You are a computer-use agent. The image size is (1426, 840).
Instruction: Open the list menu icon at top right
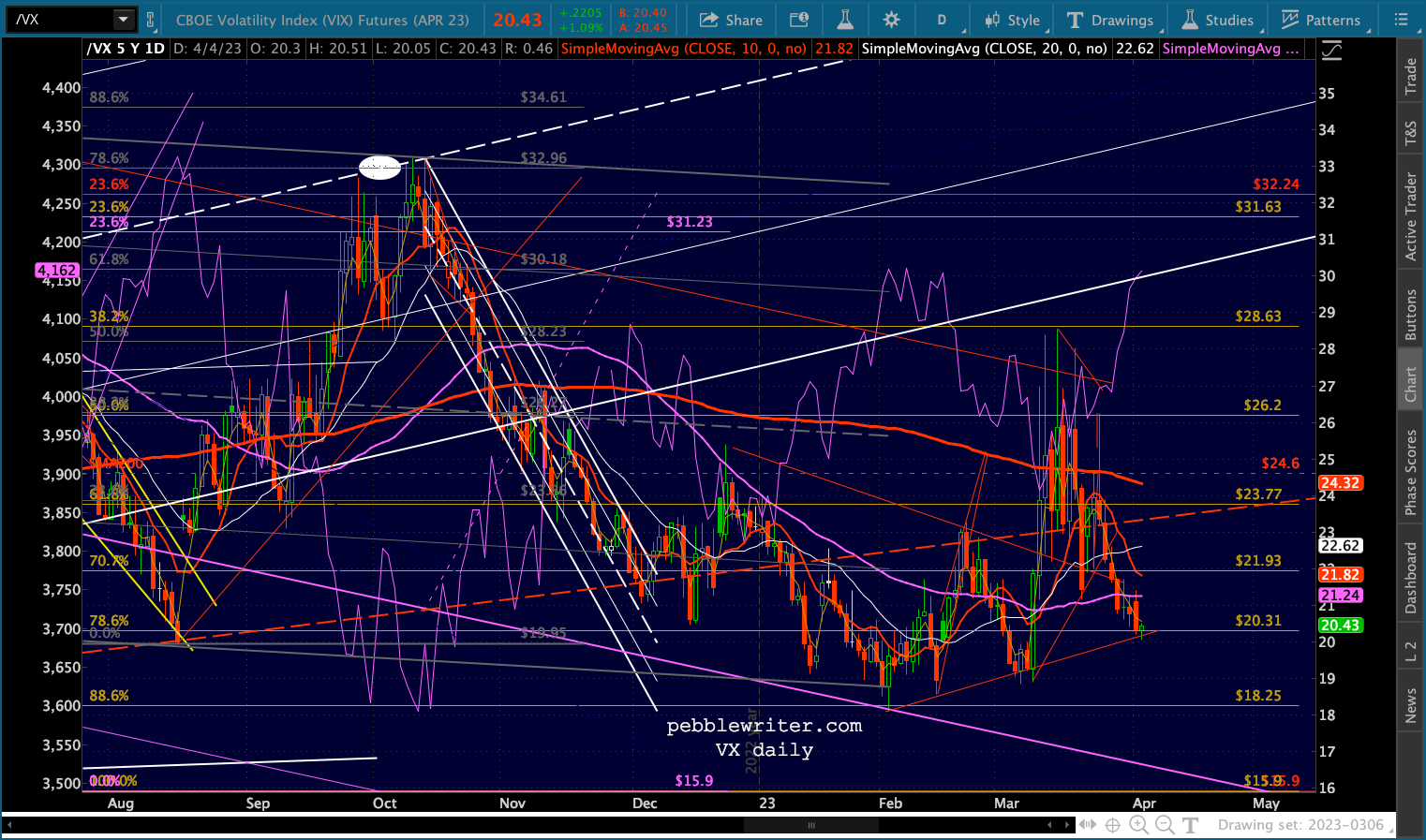pyautogui.click(x=1401, y=20)
